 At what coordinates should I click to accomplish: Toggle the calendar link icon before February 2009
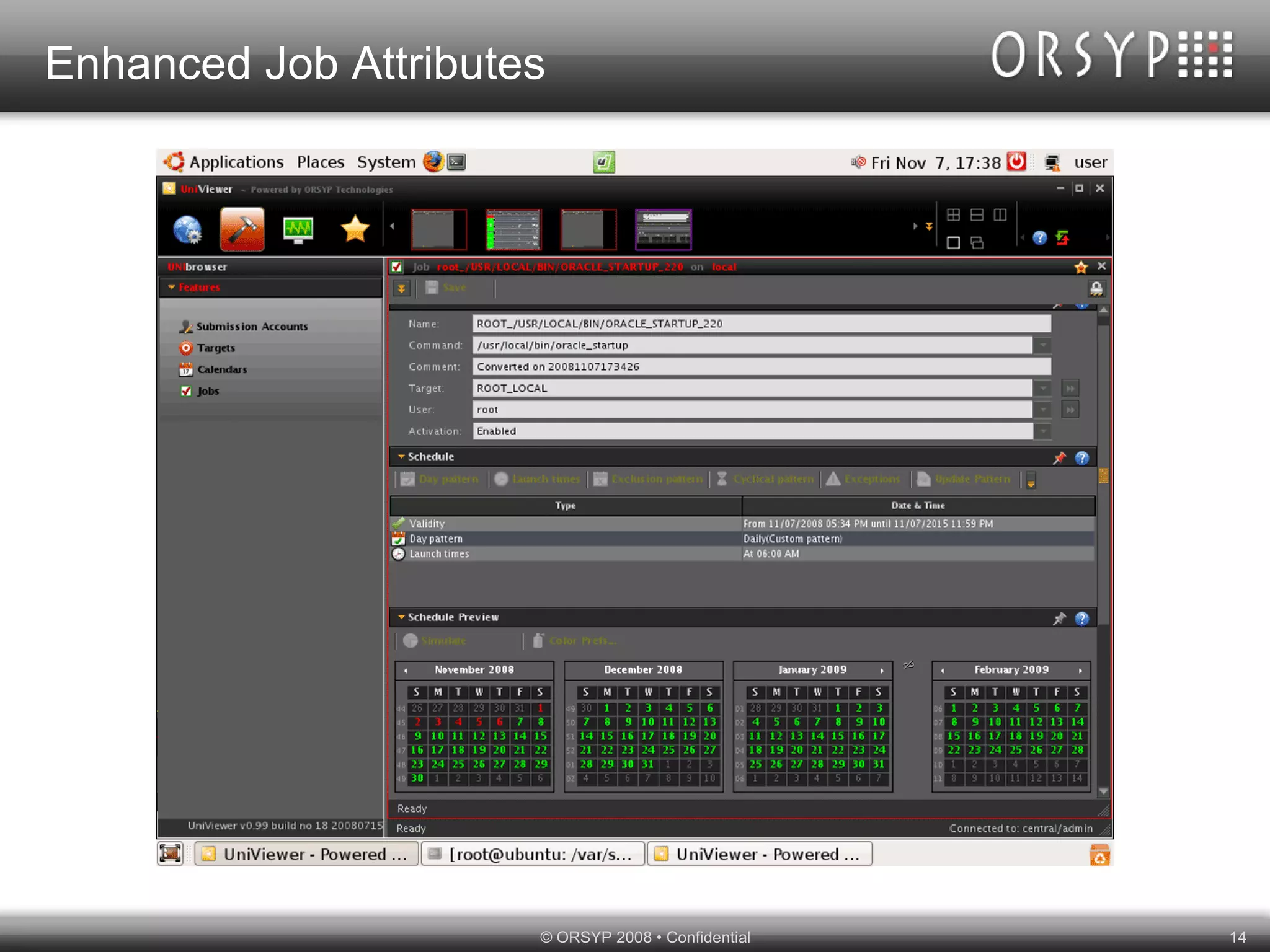[908, 665]
